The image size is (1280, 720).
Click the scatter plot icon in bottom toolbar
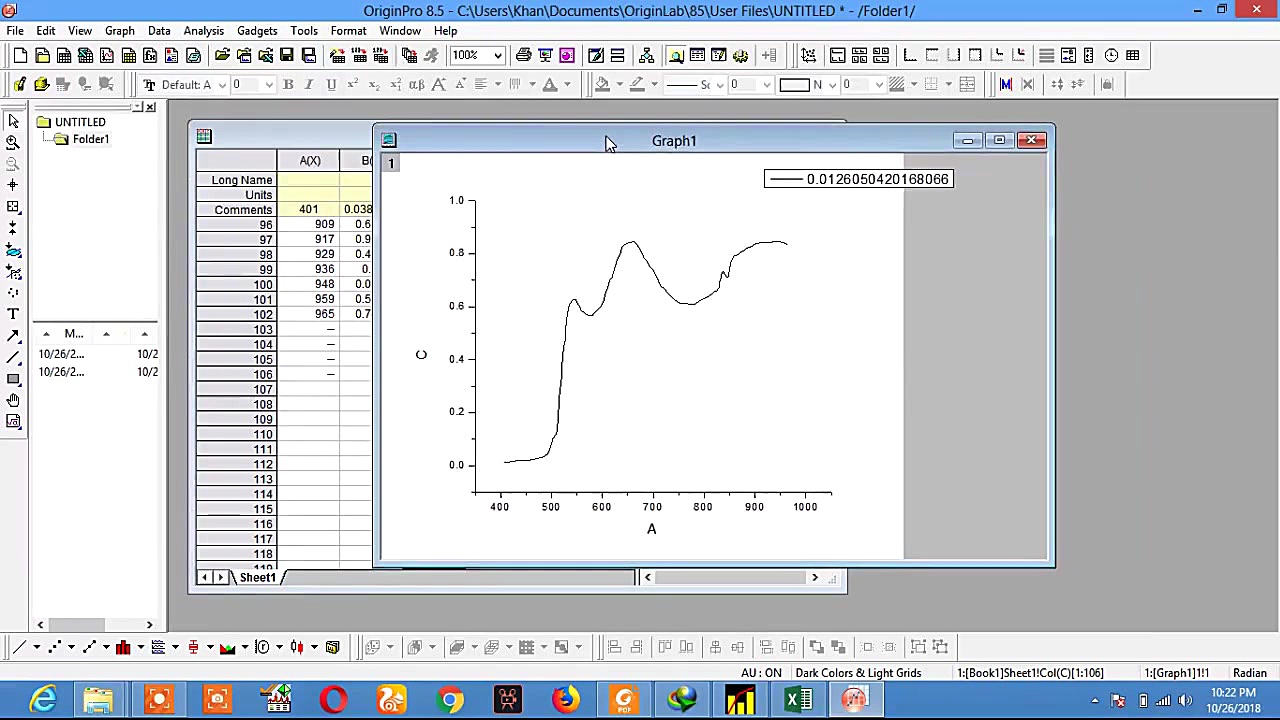point(54,647)
